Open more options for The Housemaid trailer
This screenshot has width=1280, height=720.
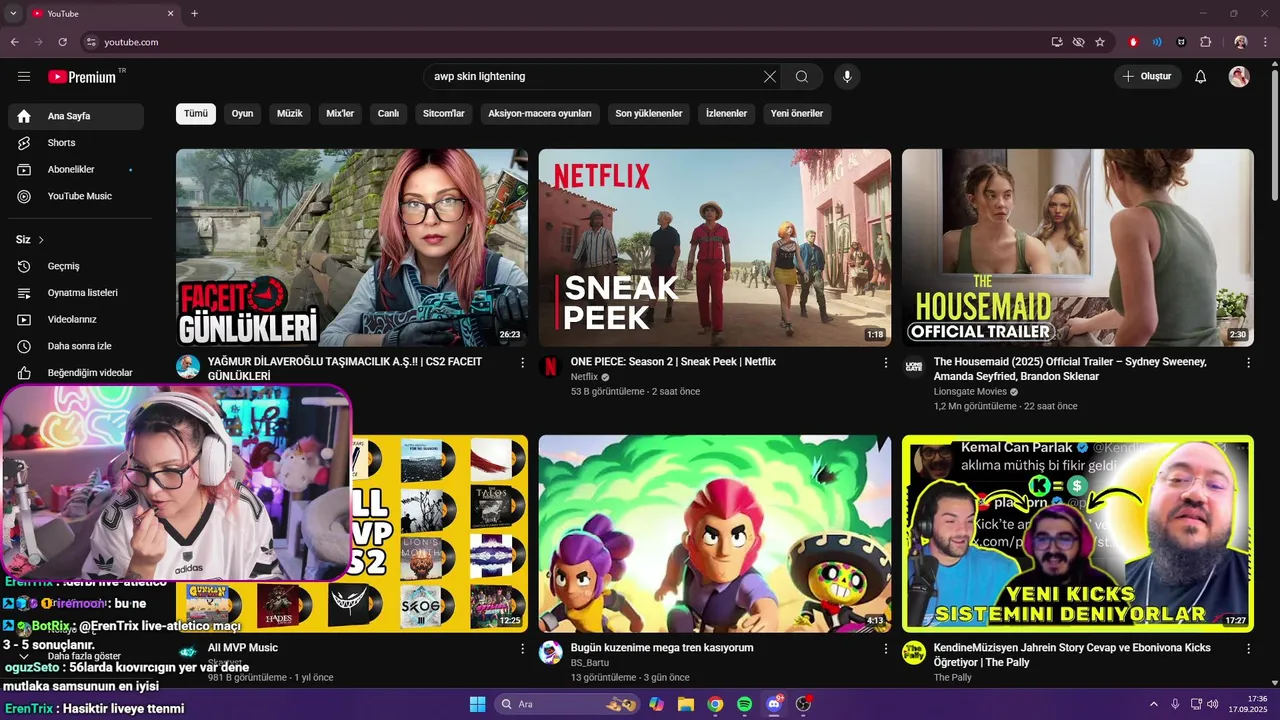pyautogui.click(x=1248, y=363)
